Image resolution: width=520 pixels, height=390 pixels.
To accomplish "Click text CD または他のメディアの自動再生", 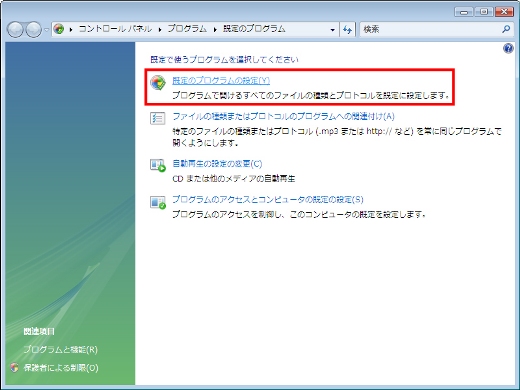I will (x=234, y=179).
